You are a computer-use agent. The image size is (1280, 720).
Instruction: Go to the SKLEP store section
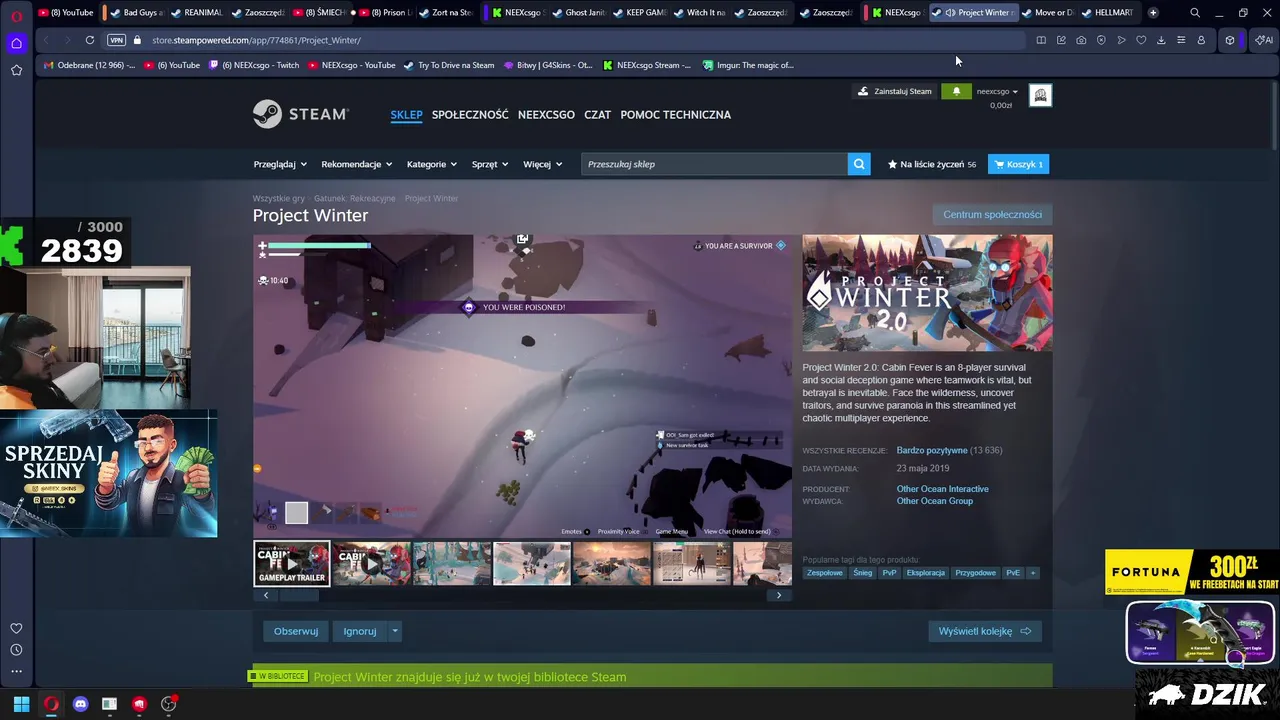click(x=406, y=114)
